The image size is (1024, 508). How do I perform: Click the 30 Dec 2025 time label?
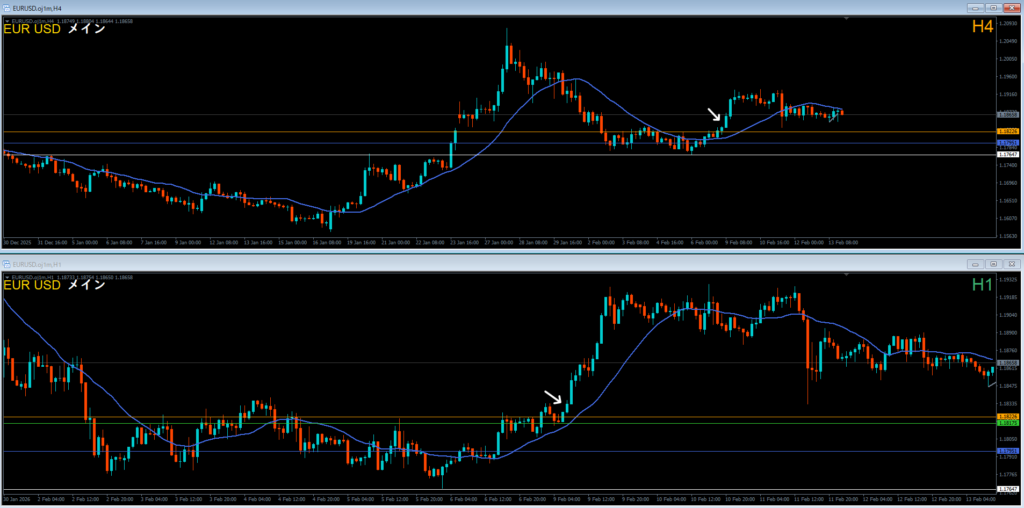[x=17, y=242]
